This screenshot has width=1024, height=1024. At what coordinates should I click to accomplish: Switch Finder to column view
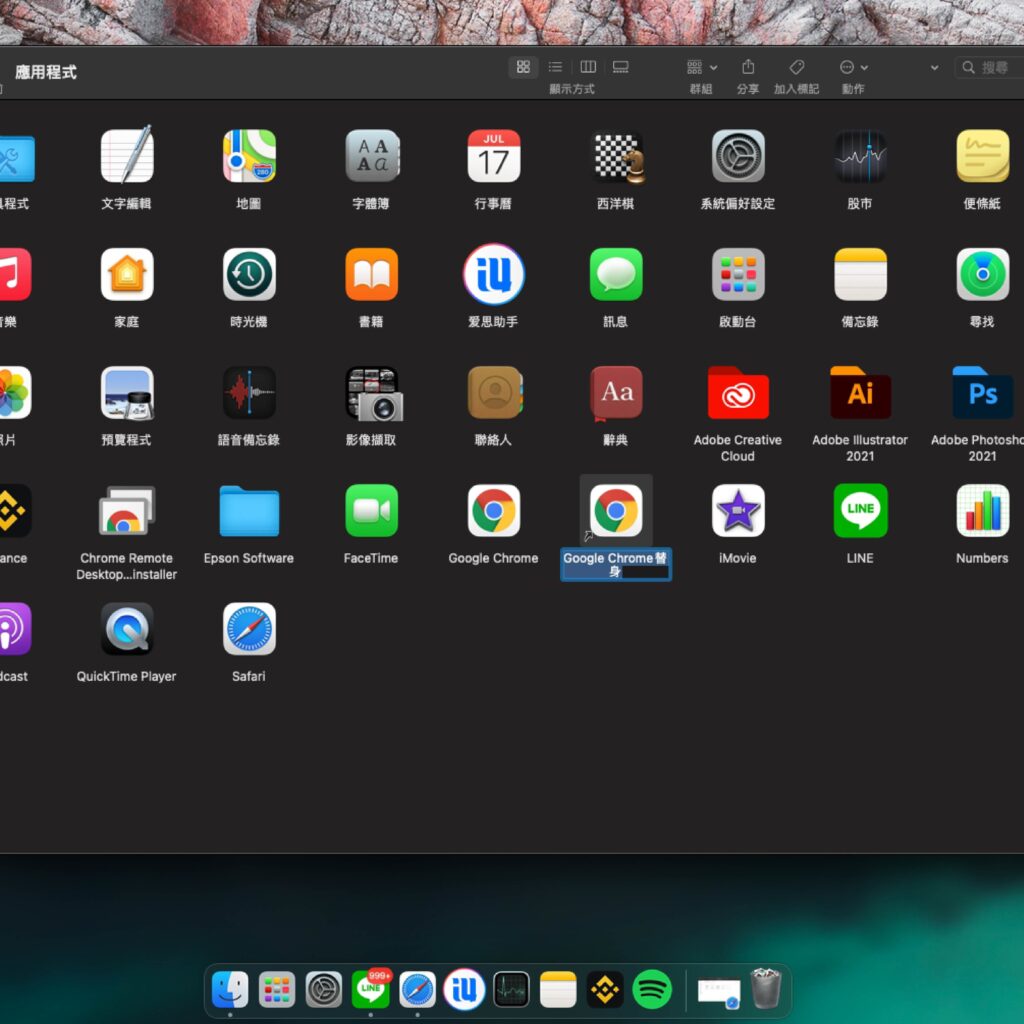tap(588, 67)
